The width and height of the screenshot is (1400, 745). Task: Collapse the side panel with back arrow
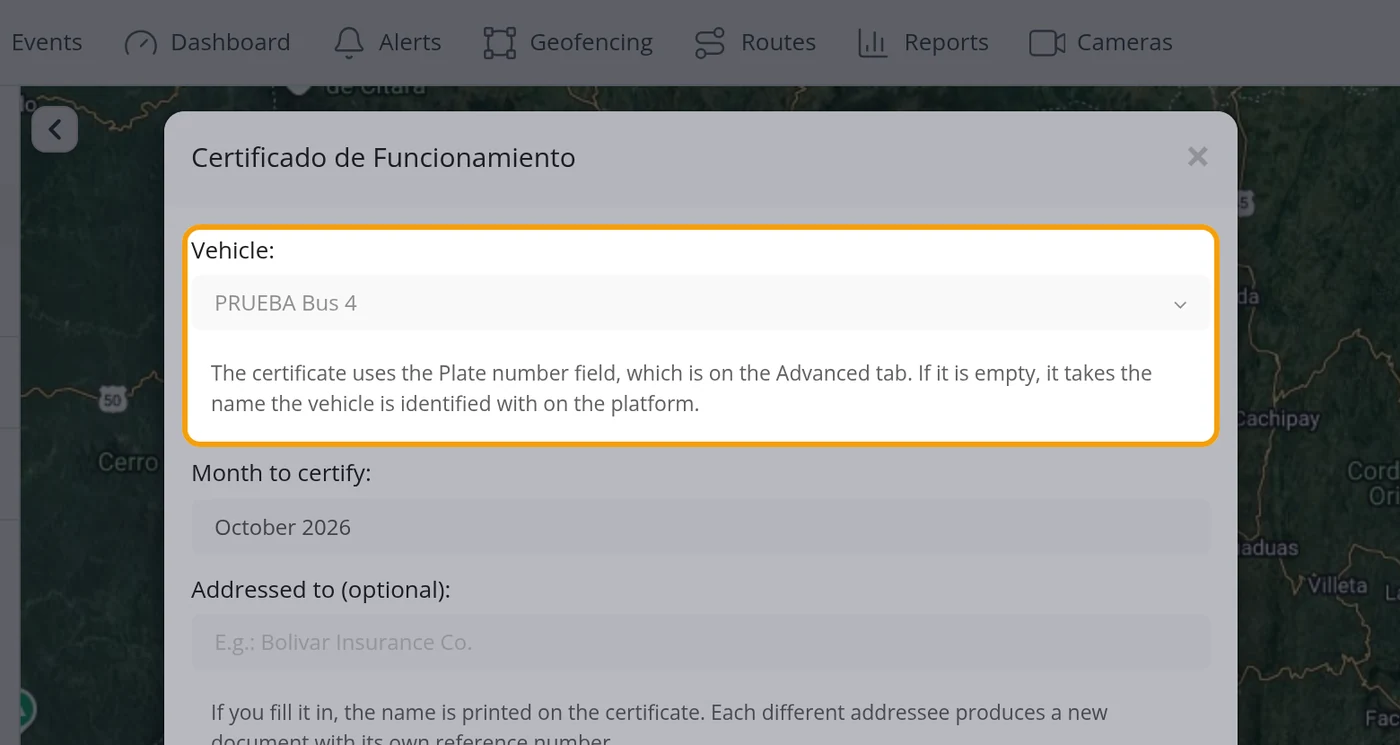(x=55, y=129)
